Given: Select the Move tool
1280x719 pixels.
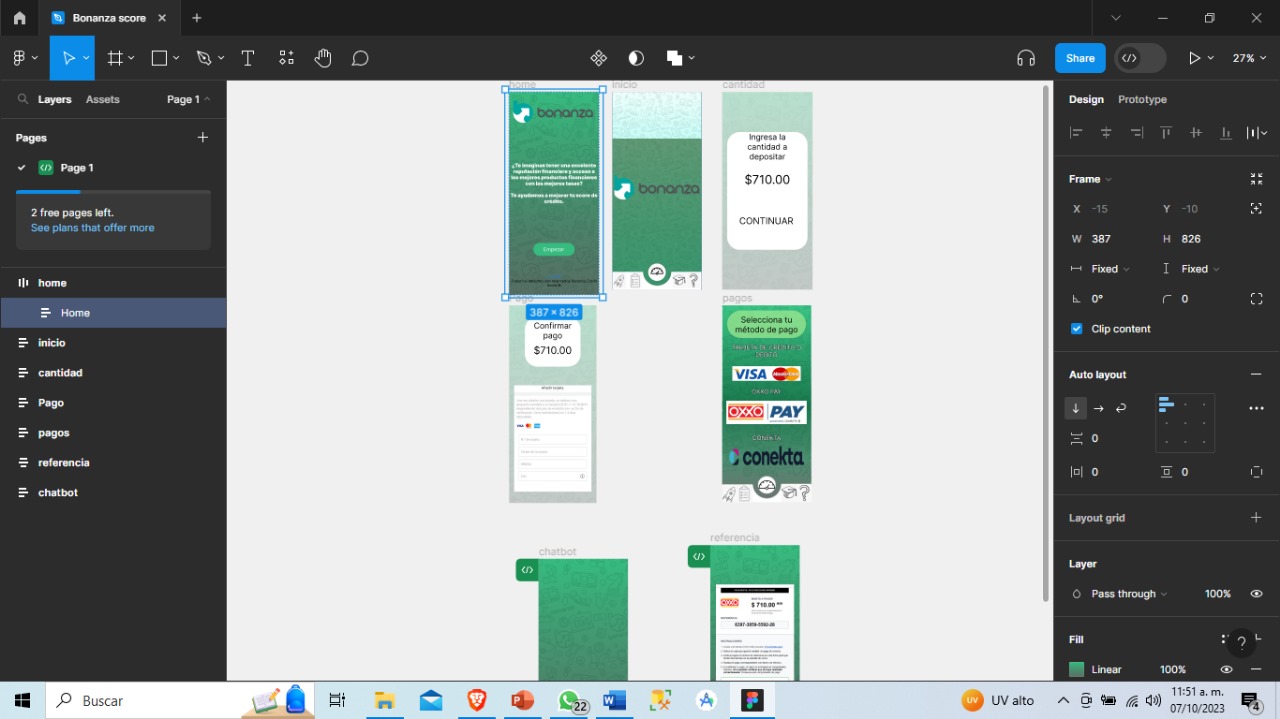Looking at the screenshot, I should tap(69, 58).
